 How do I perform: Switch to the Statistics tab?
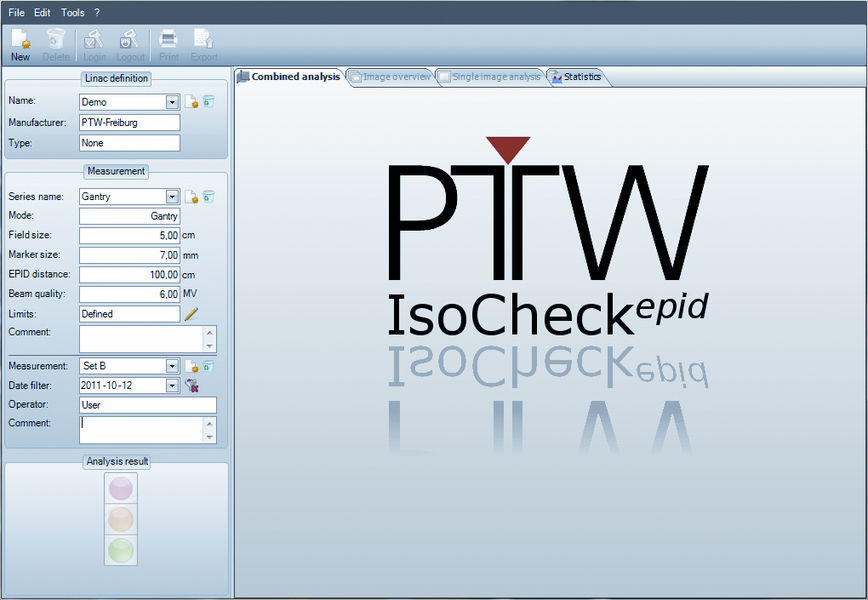578,76
